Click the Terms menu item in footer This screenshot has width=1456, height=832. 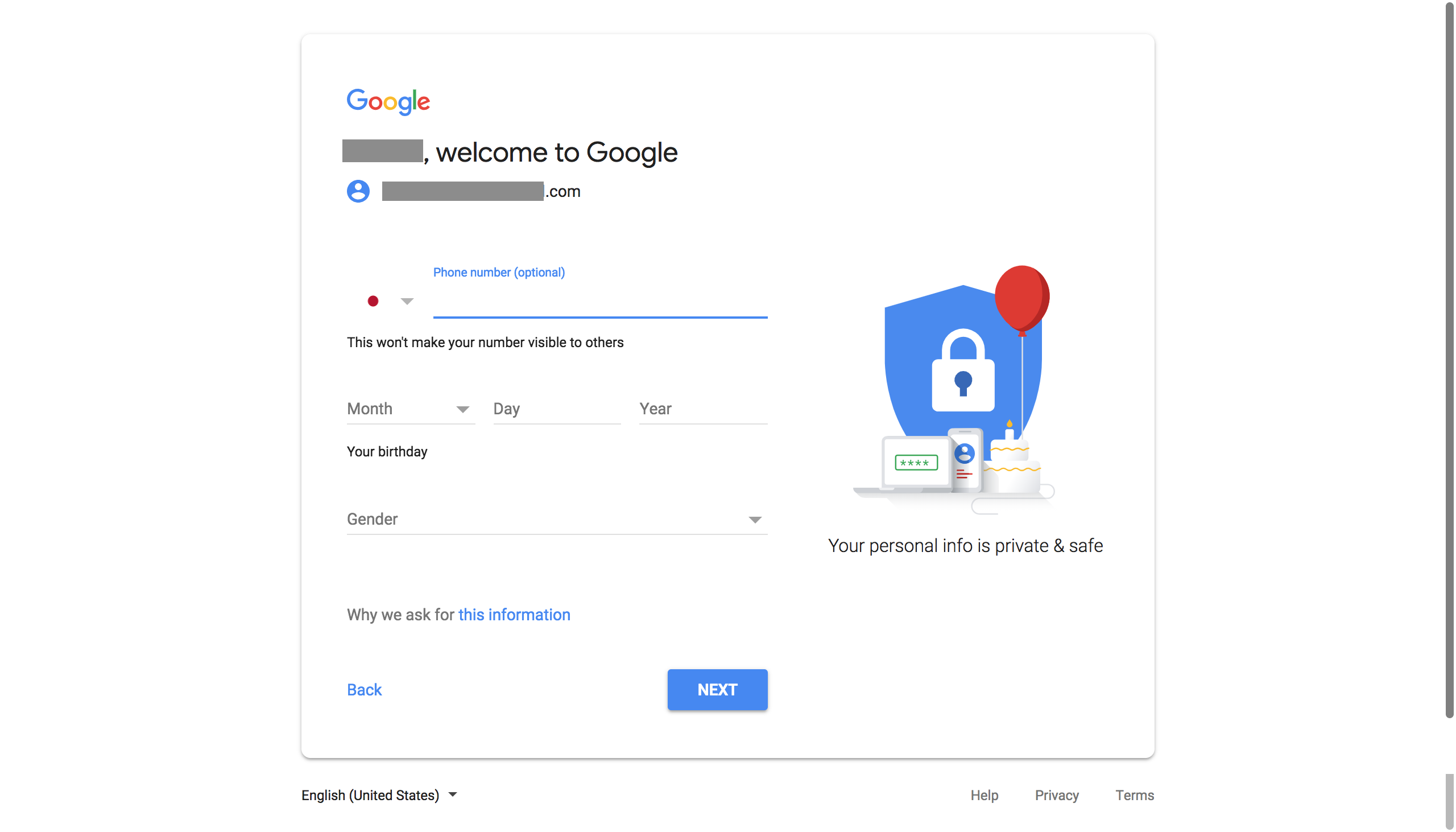pyautogui.click(x=1135, y=795)
